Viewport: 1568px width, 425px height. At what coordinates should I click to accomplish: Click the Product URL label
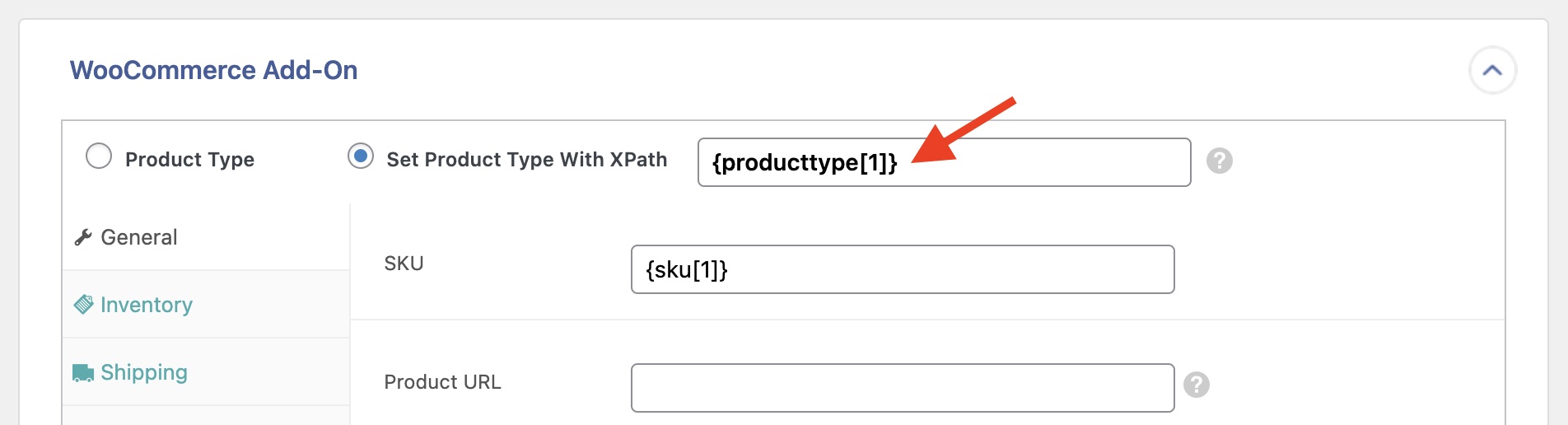tap(442, 382)
